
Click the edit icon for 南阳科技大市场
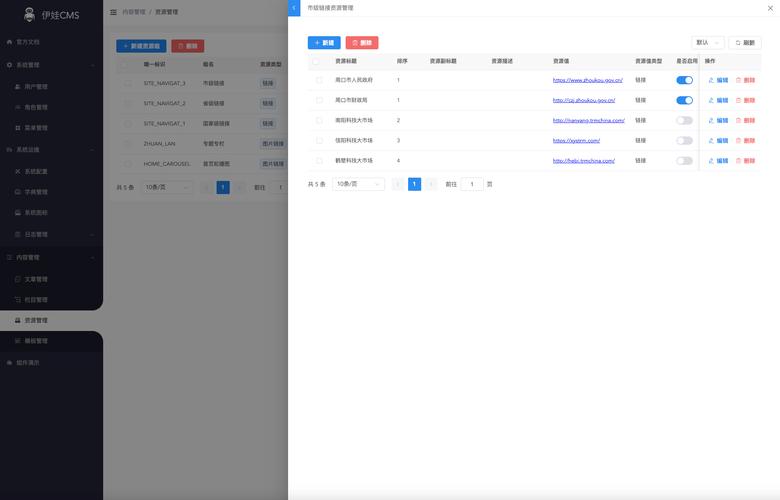click(x=718, y=120)
